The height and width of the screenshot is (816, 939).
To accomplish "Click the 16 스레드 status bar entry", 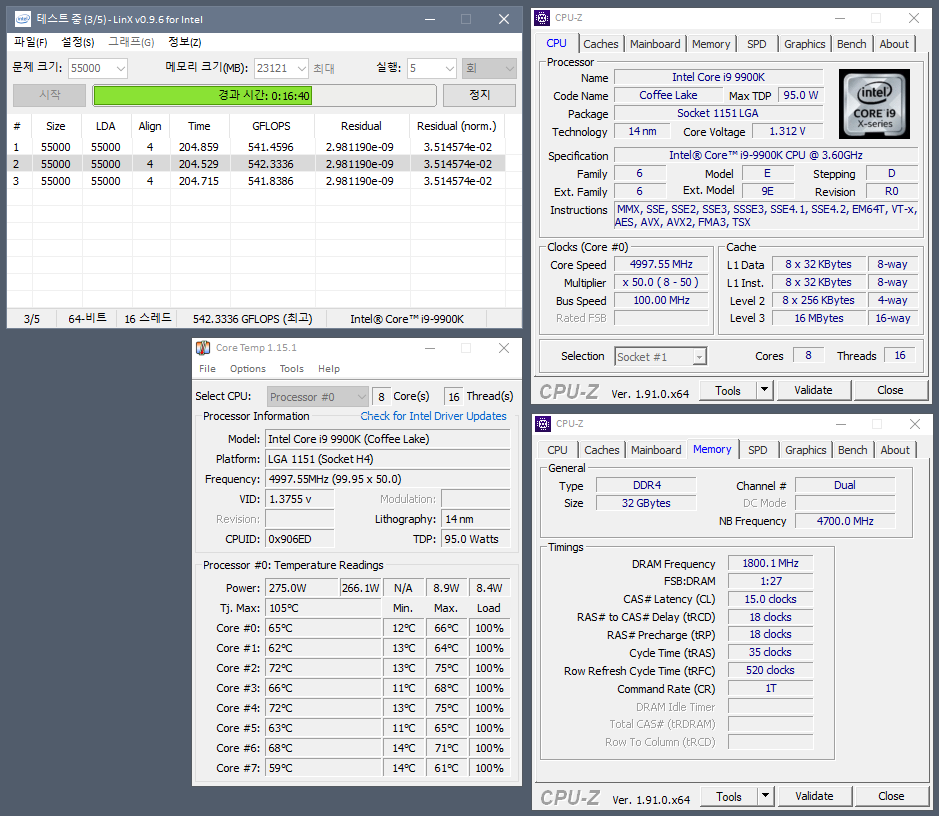I will click(148, 318).
